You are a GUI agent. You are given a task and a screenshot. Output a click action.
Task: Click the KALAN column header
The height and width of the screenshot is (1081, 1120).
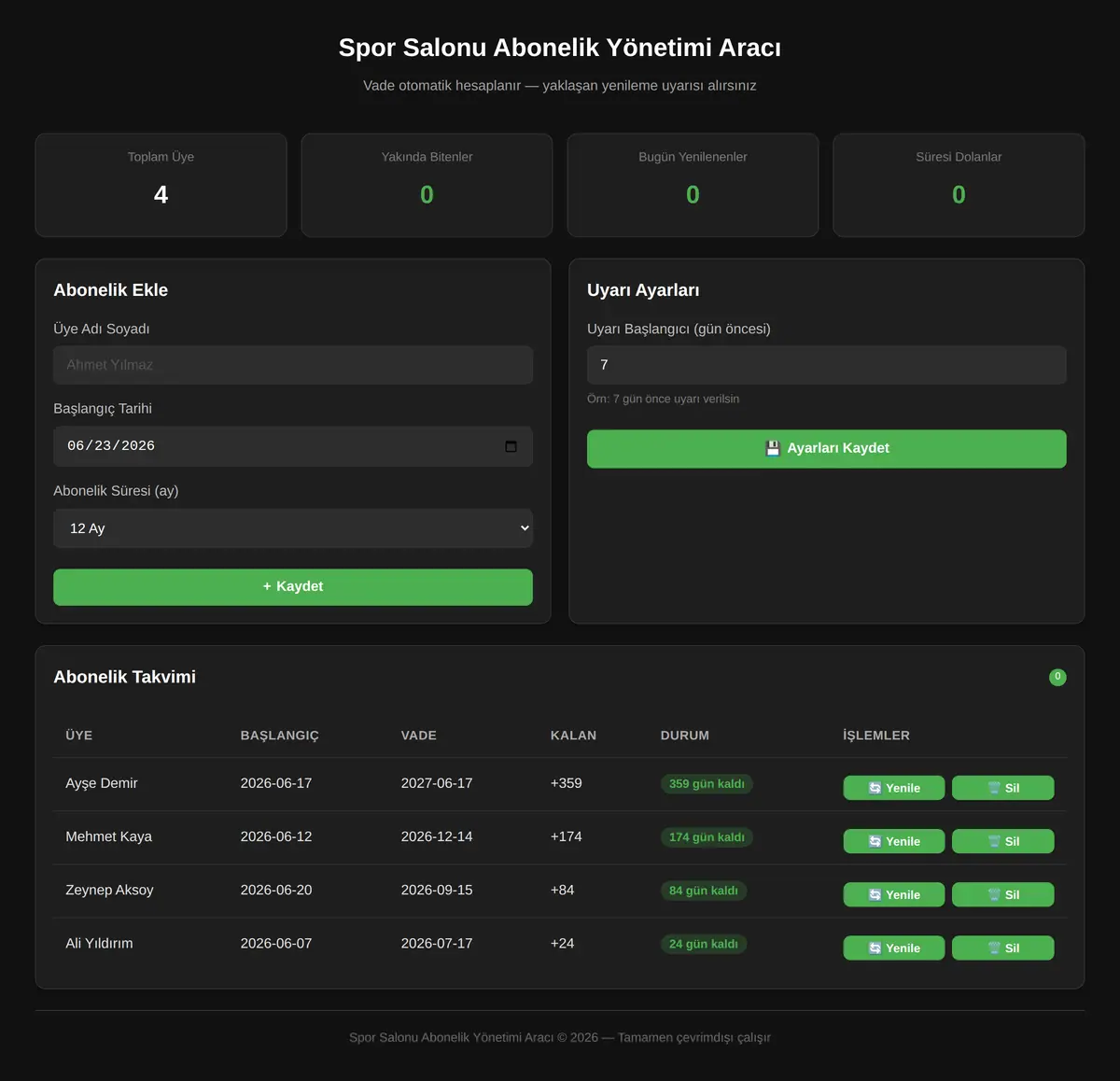point(573,736)
